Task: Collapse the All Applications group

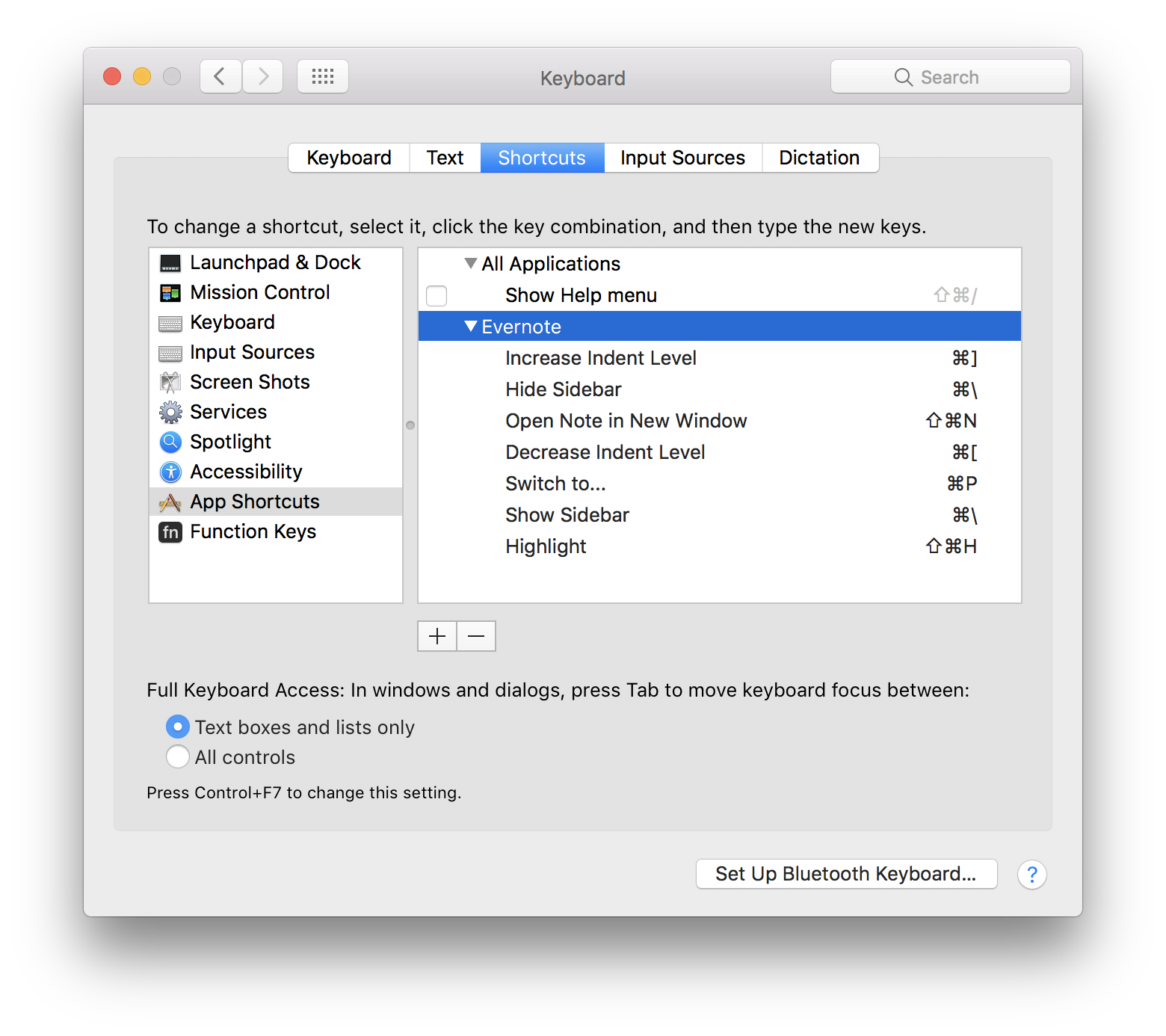Action: 471,263
